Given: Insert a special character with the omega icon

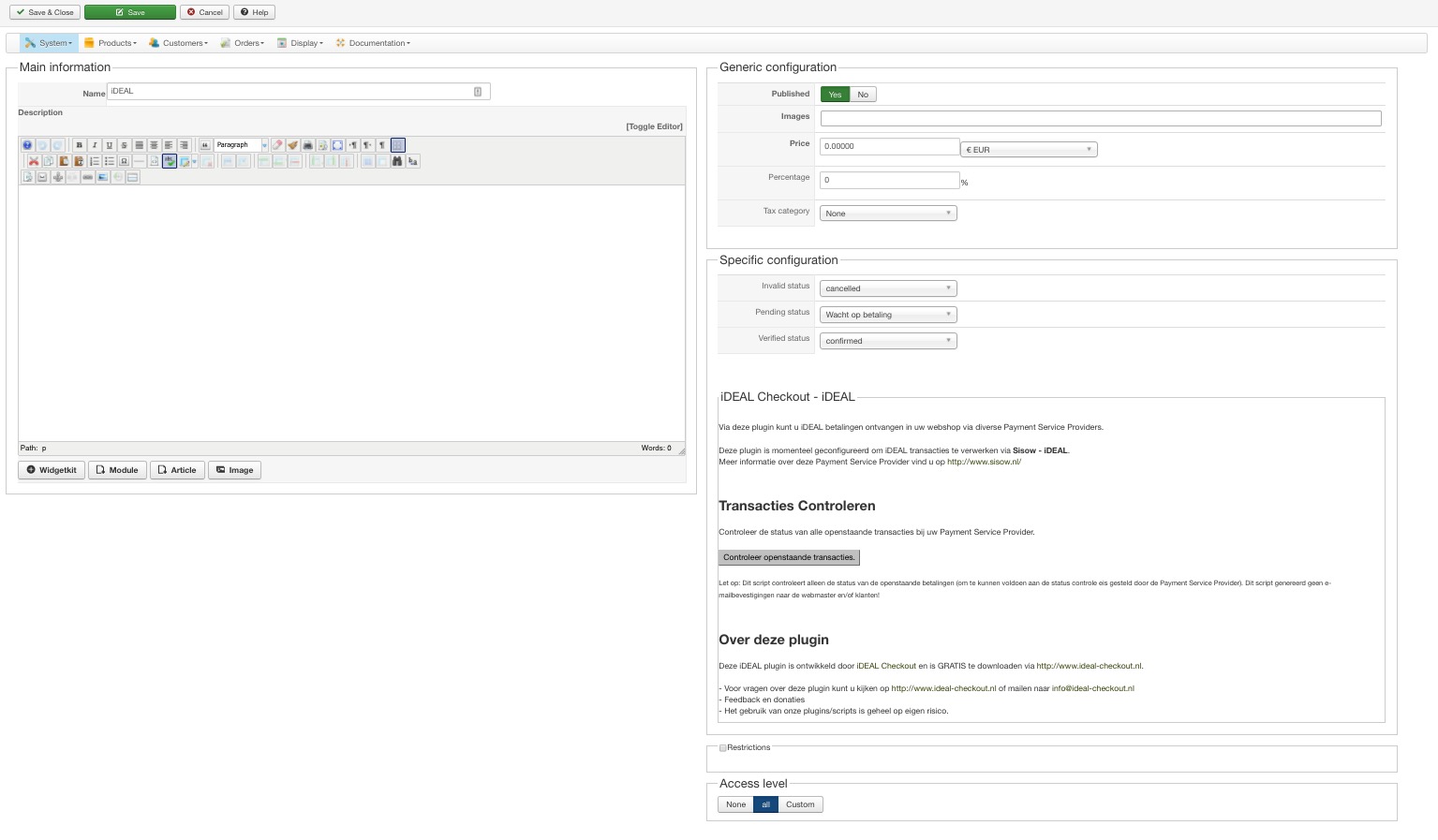Looking at the screenshot, I should (124, 161).
